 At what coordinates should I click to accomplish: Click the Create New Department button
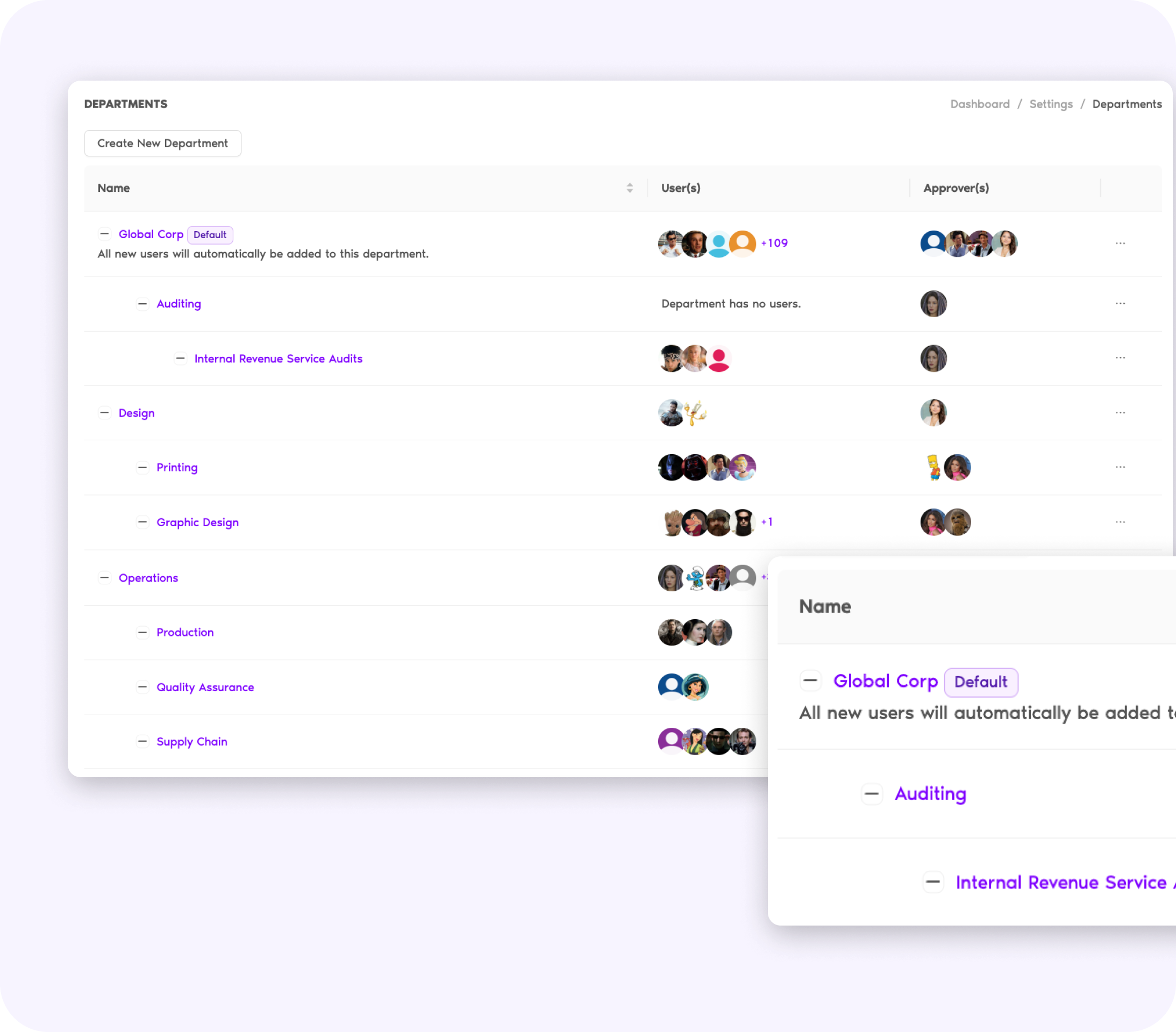click(x=163, y=143)
